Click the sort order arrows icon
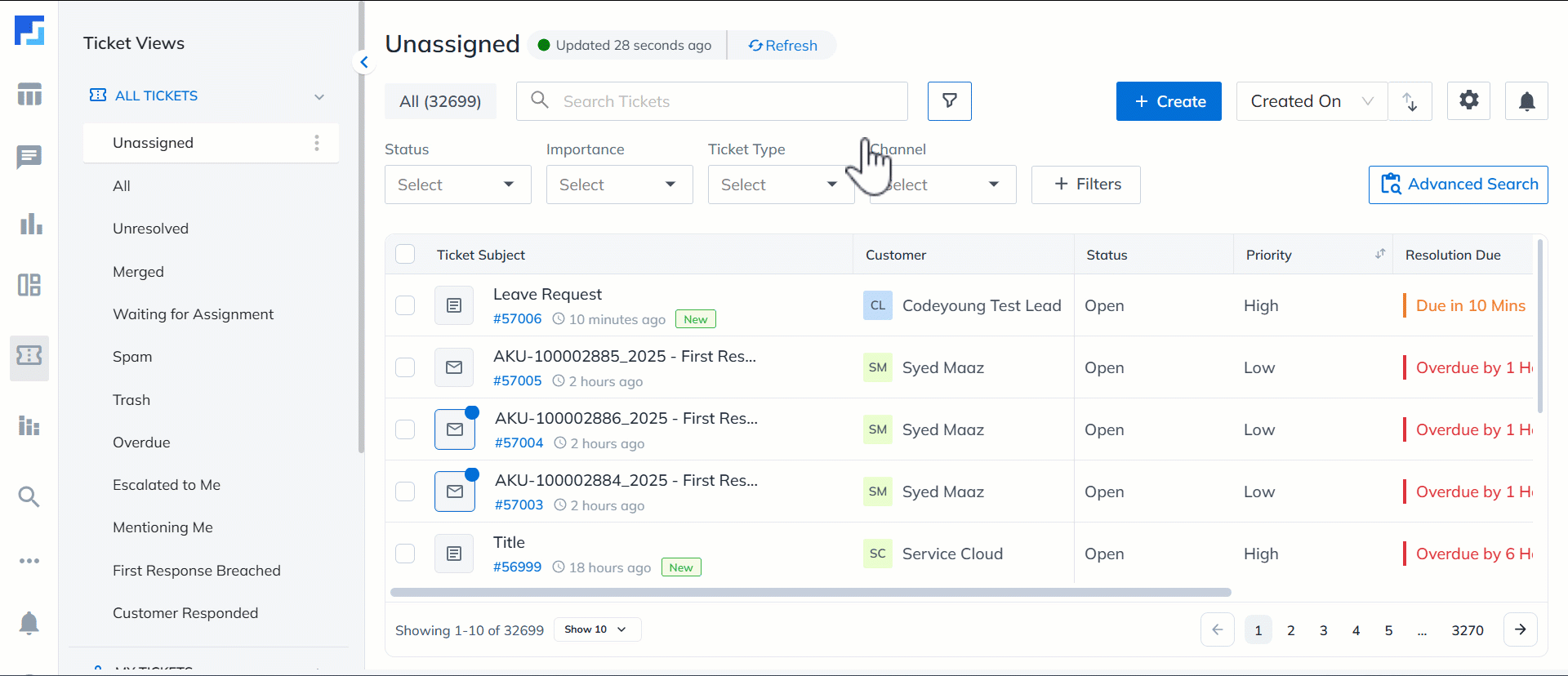The height and width of the screenshot is (676, 1568). click(1410, 101)
